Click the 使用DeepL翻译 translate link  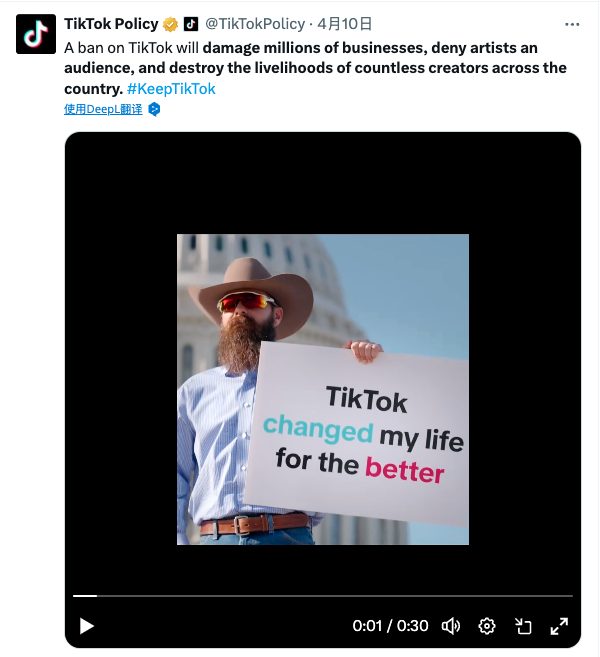tap(103, 109)
